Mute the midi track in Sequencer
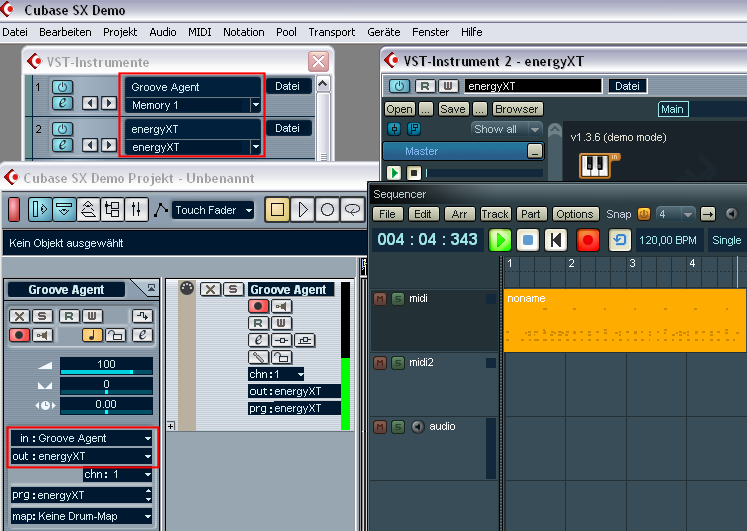The image size is (747, 531). coord(380,299)
